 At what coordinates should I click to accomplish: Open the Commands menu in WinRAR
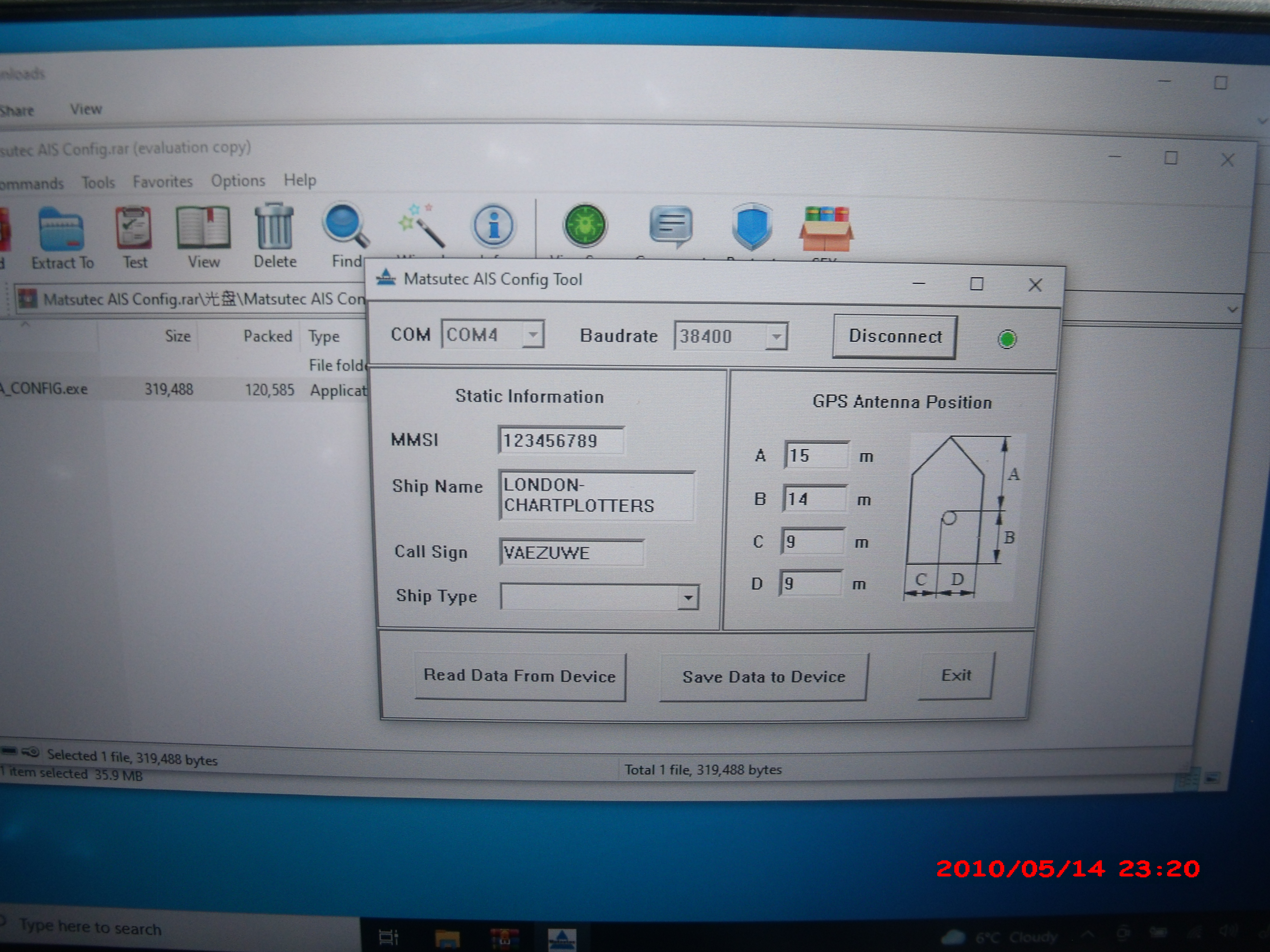tap(31, 184)
